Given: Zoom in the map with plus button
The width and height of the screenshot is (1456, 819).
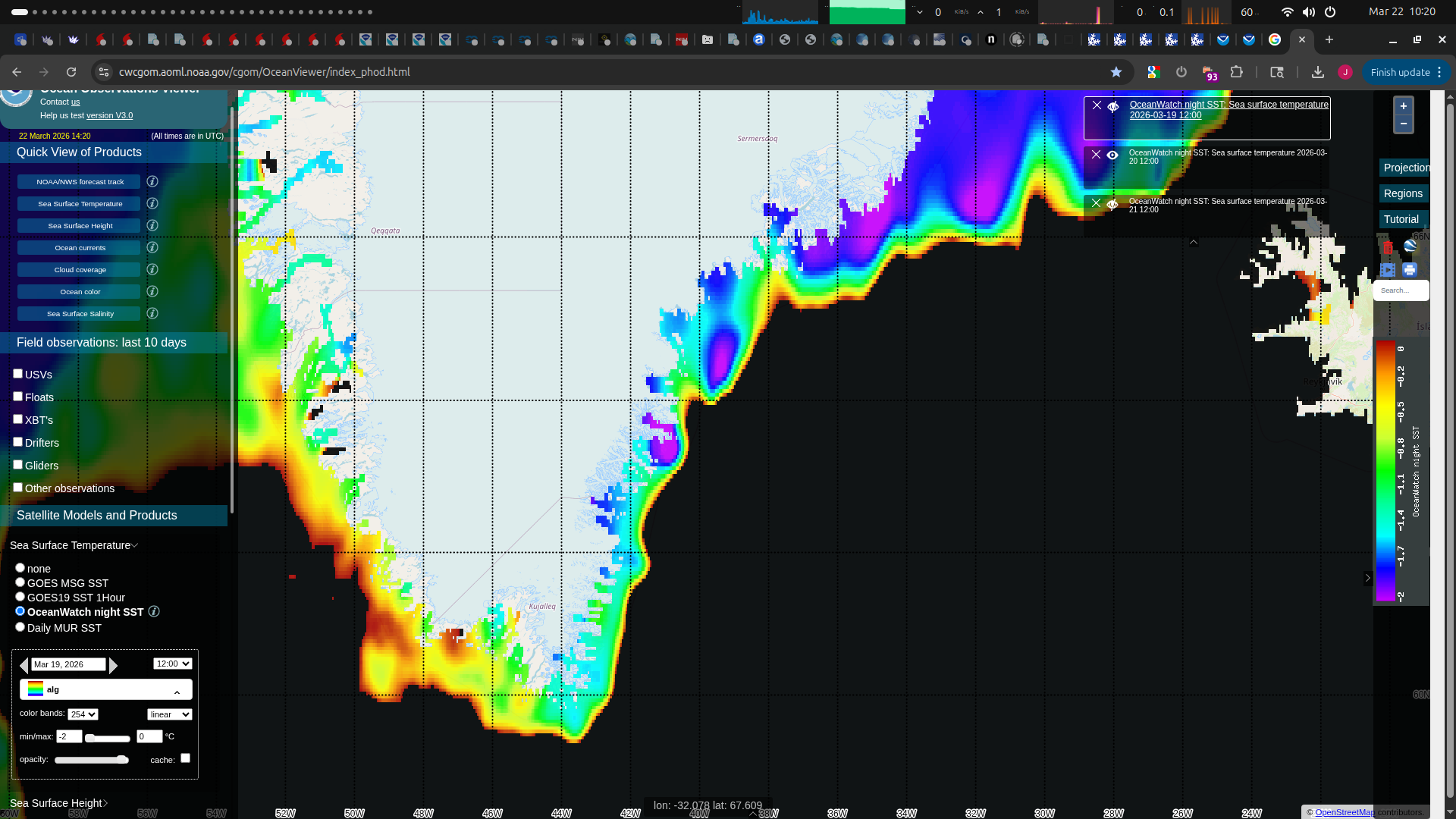Looking at the screenshot, I should click(x=1403, y=106).
